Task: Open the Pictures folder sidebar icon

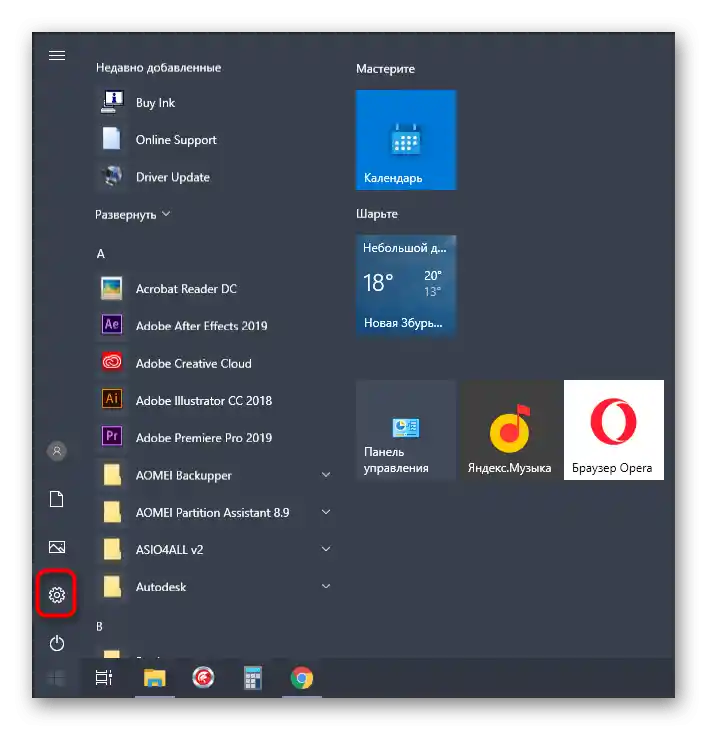Action: tap(57, 547)
